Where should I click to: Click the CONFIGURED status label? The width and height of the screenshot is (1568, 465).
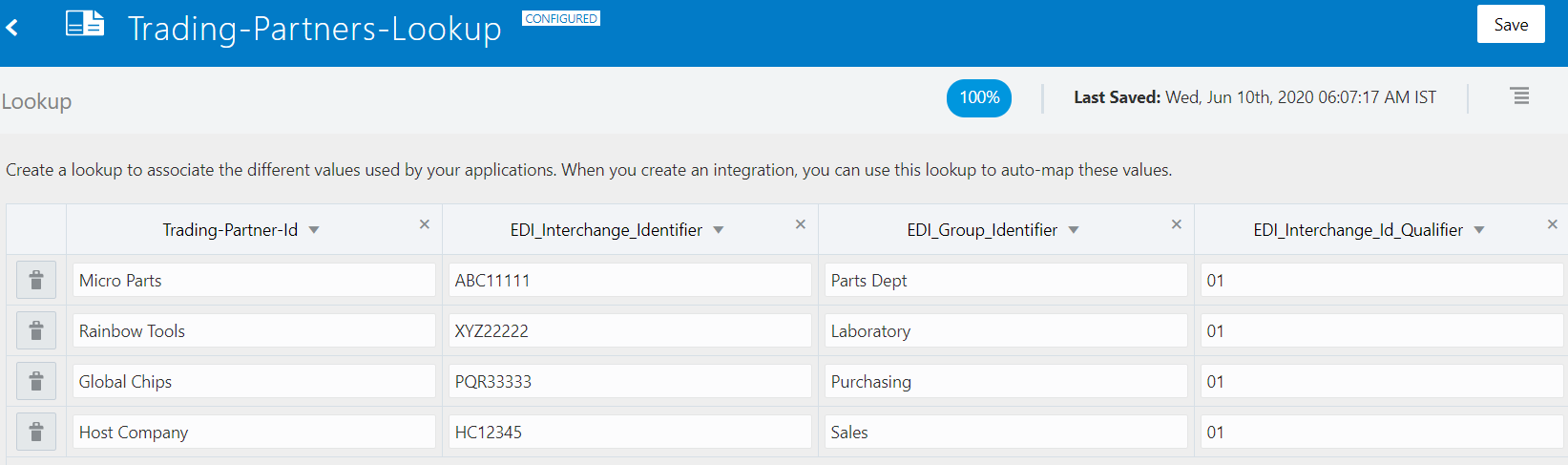click(561, 18)
